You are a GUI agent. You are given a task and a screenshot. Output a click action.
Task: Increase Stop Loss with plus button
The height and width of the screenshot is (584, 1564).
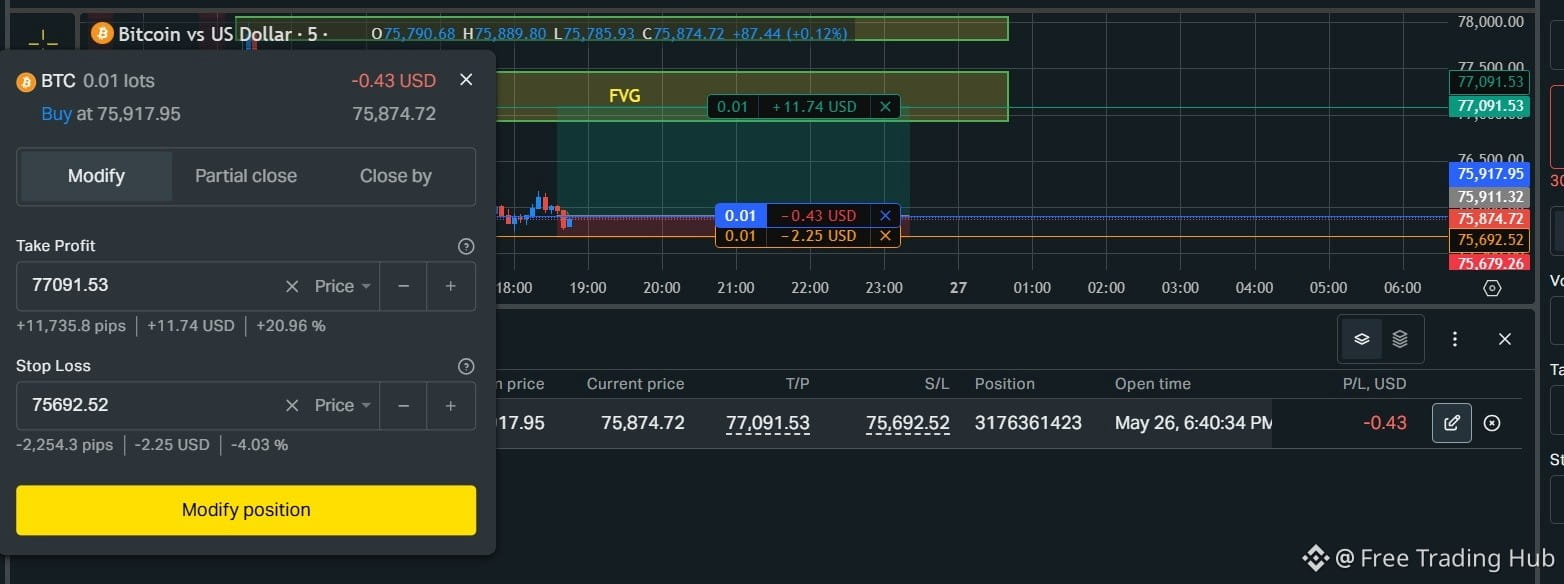[x=451, y=406]
